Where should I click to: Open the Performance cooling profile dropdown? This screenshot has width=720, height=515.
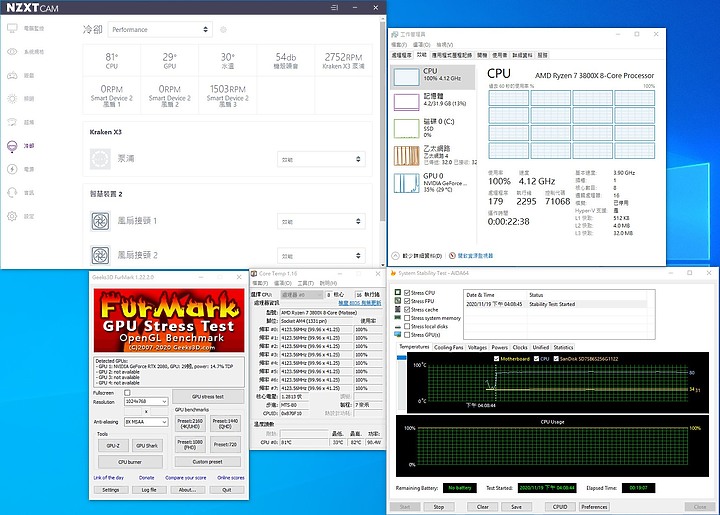(160, 29)
